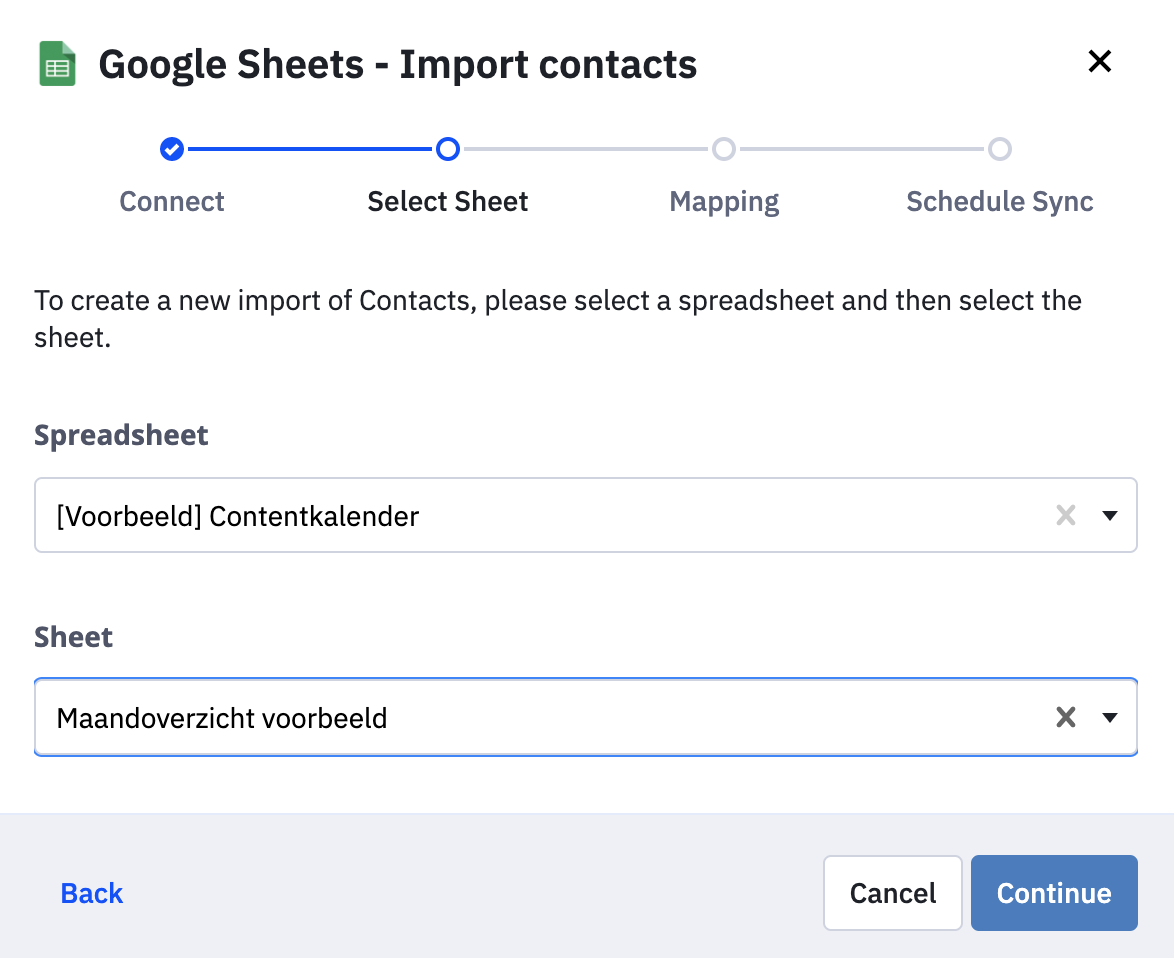Click the Continue button
This screenshot has height=958, width=1174.
(1054, 893)
